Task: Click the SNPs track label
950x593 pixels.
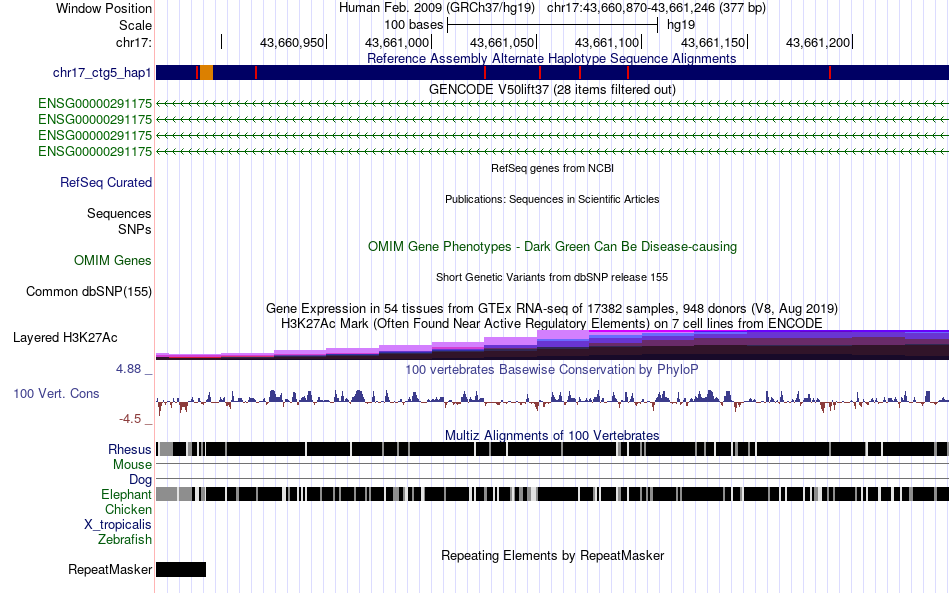Action: coord(135,230)
